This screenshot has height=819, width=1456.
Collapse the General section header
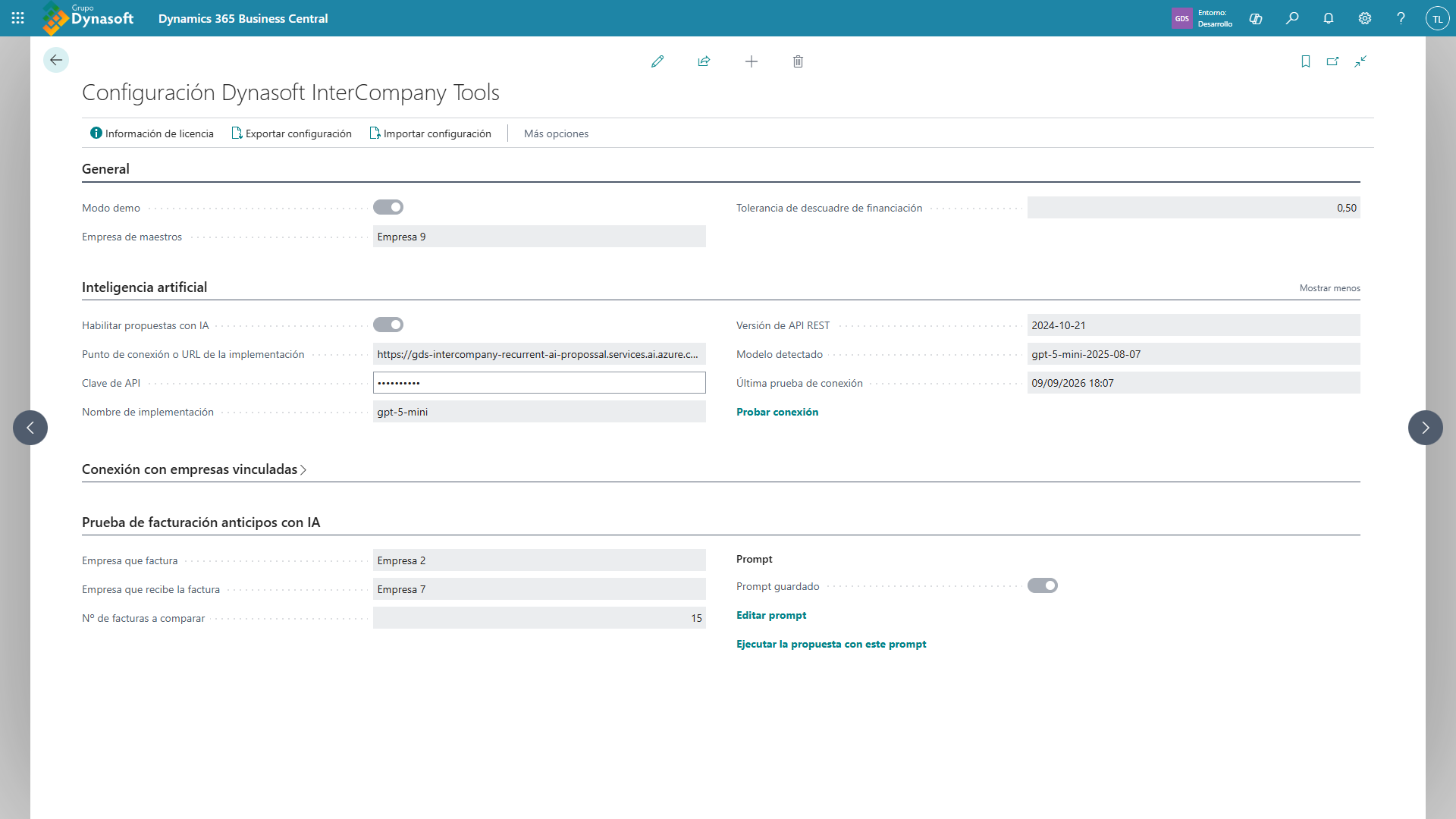point(105,169)
